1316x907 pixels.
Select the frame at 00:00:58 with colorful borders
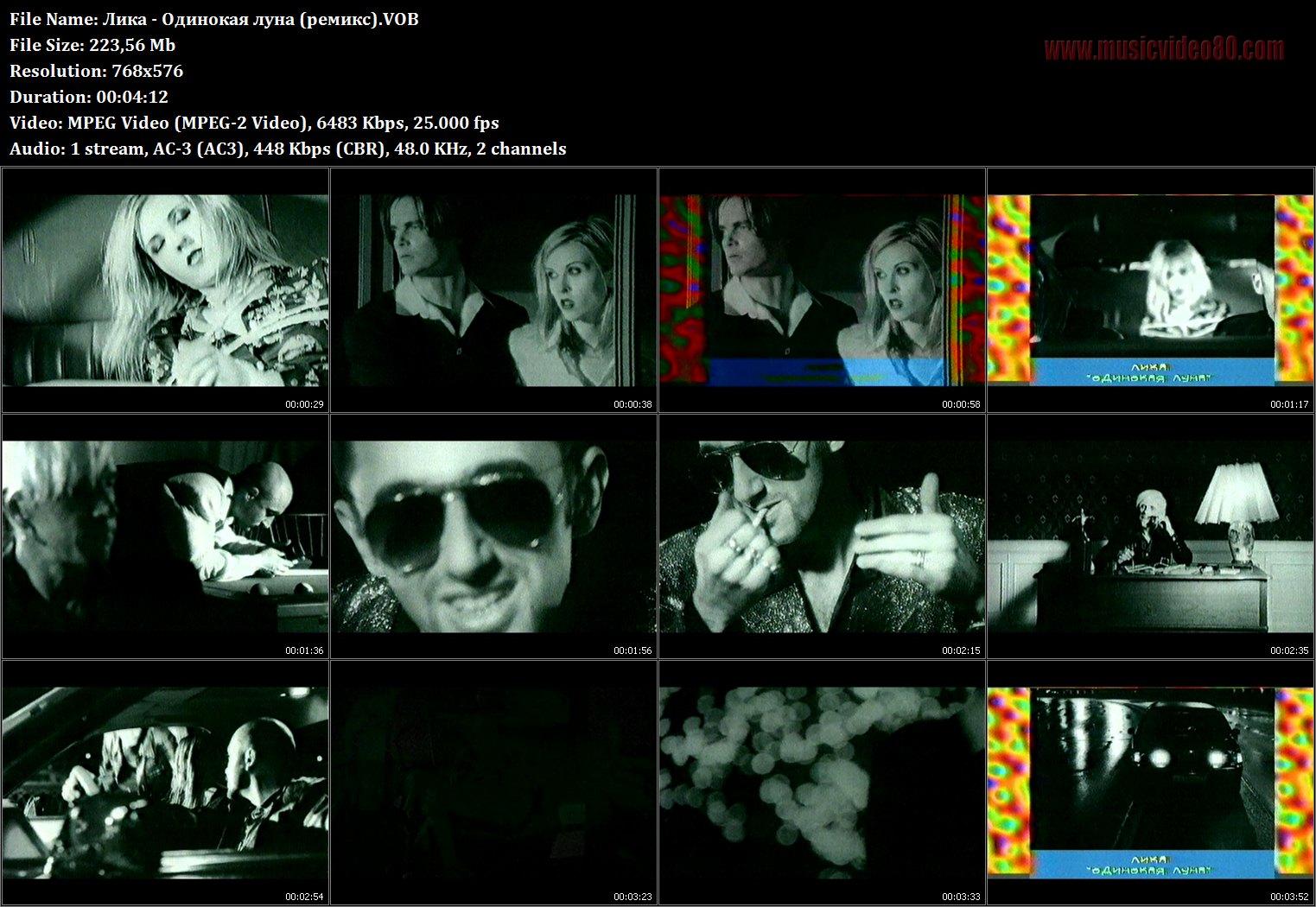click(x=822, y=290)
